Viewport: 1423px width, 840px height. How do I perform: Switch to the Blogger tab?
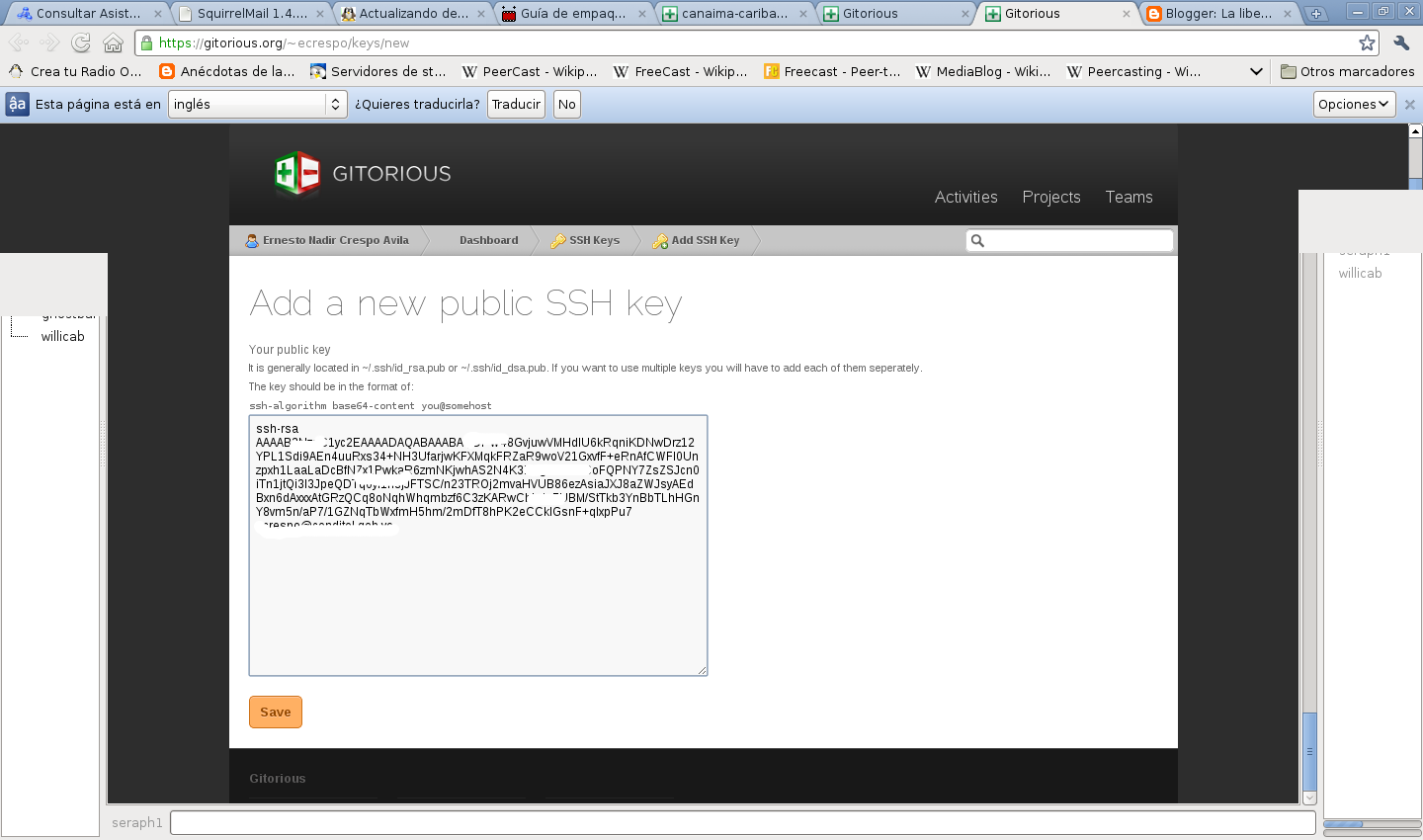pos(1217,14)
